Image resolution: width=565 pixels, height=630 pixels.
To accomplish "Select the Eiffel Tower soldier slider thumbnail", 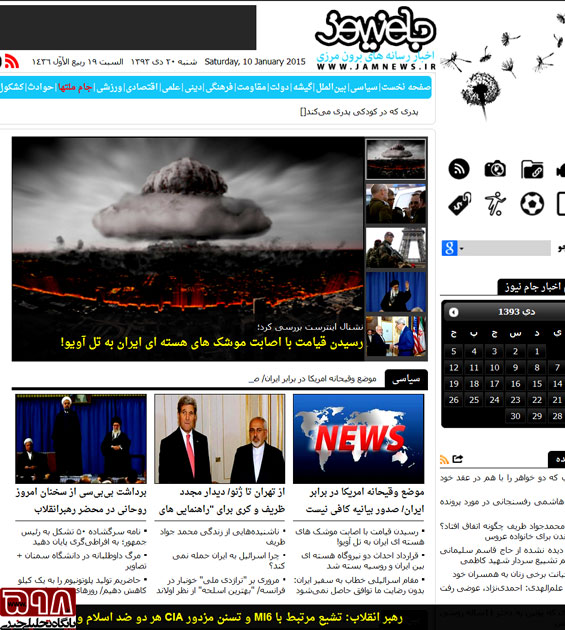I will (396, 248).
